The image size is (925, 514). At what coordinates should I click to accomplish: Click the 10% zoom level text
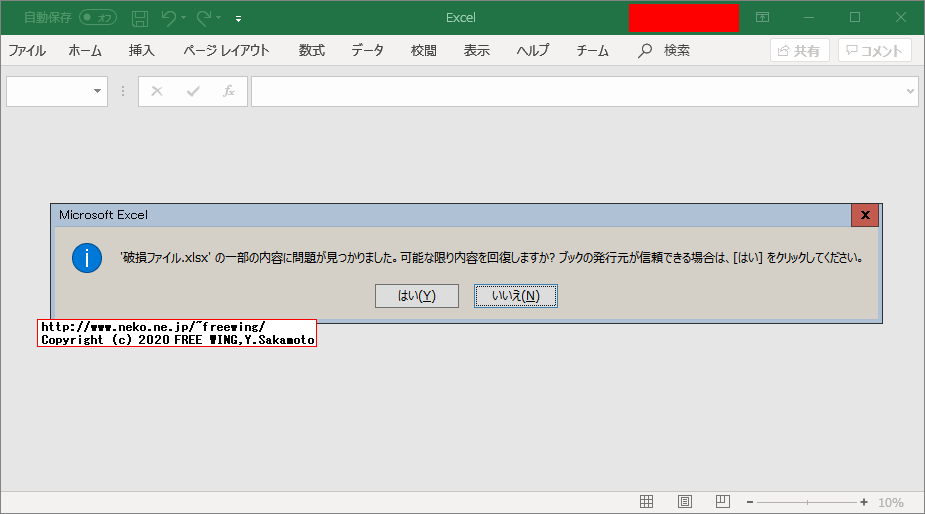point(891,502)
